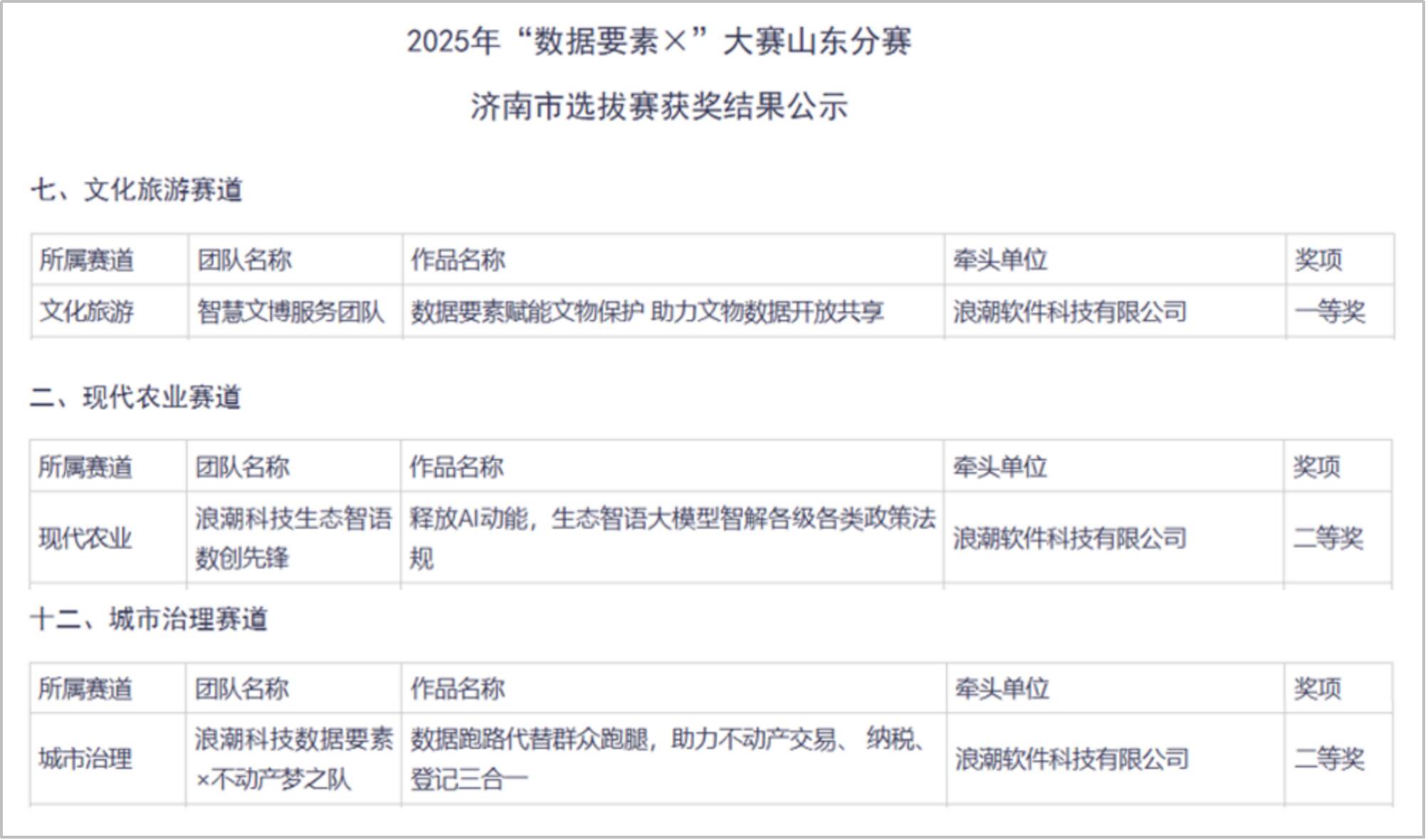Screen dimensions: 1428x840
Task: Click '奖项' header in the 城市治理 table
Action: coord(1318,688)
